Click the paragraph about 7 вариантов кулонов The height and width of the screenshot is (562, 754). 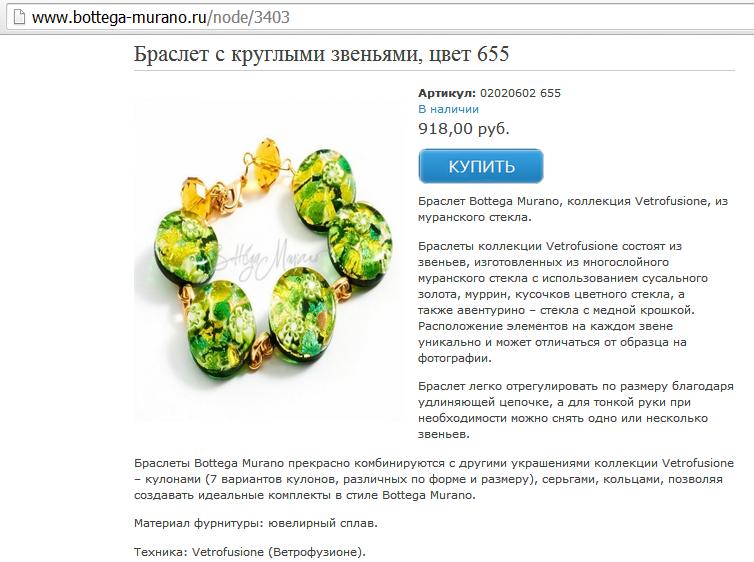tap(434, 479)
